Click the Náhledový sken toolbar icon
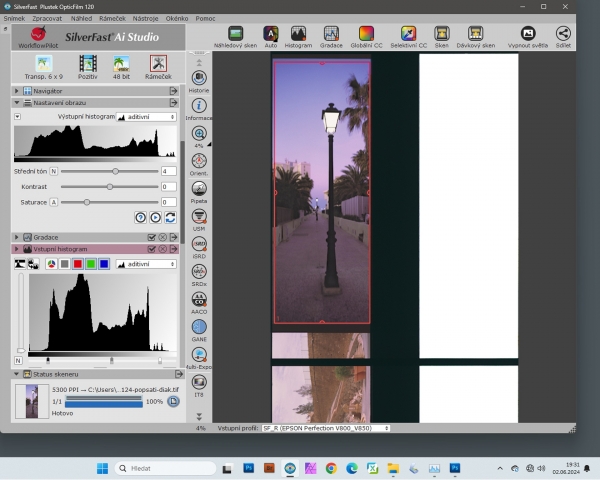Viewport: 600px width, 480px height. click(235, 37)
